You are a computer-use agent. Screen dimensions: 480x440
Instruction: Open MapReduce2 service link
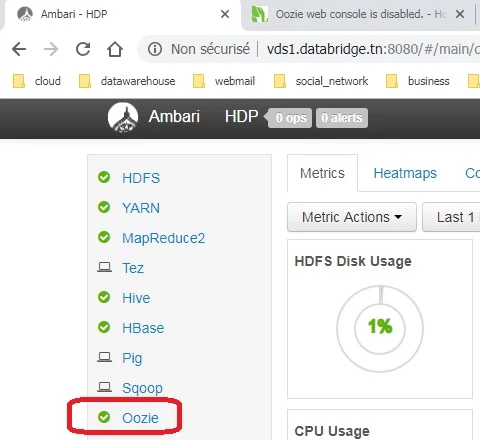click(x=163, y=238)
